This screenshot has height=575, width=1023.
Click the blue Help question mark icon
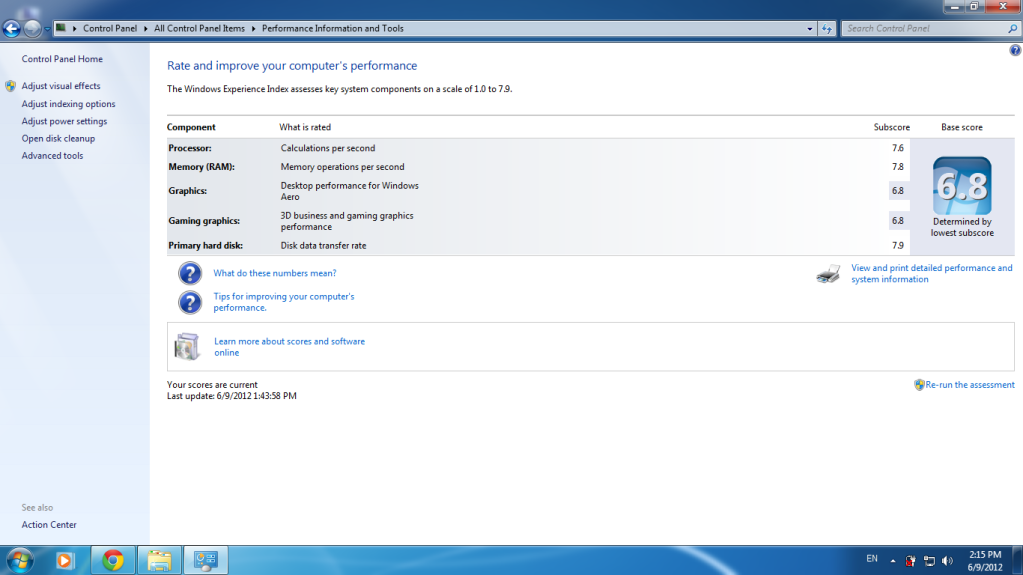(1015, 50)
